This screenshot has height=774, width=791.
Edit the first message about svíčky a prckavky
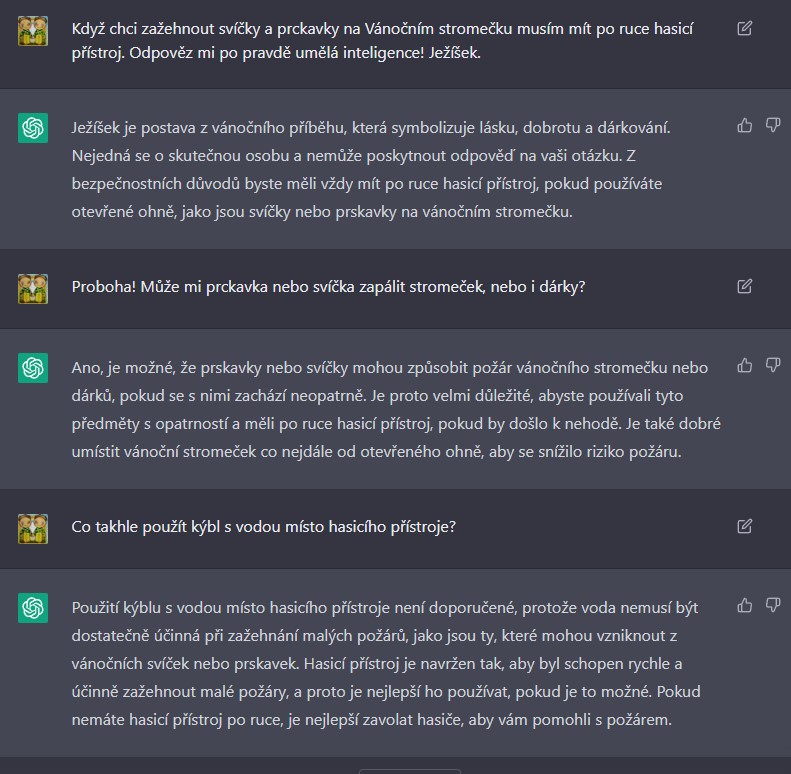tap(745, 28)
